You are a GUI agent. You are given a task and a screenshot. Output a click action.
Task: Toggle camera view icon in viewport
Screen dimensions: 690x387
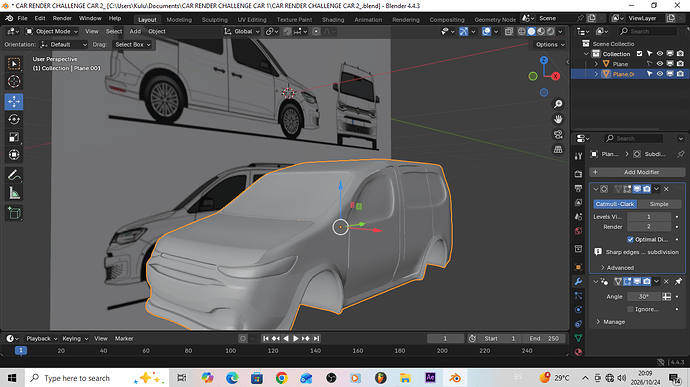558,134
